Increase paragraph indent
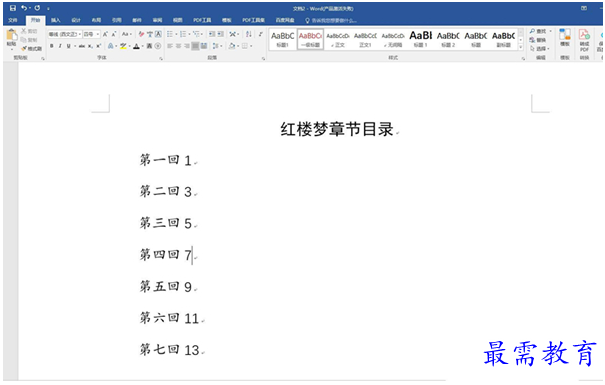This screenshot has height=385, width=605. [221, 34]
